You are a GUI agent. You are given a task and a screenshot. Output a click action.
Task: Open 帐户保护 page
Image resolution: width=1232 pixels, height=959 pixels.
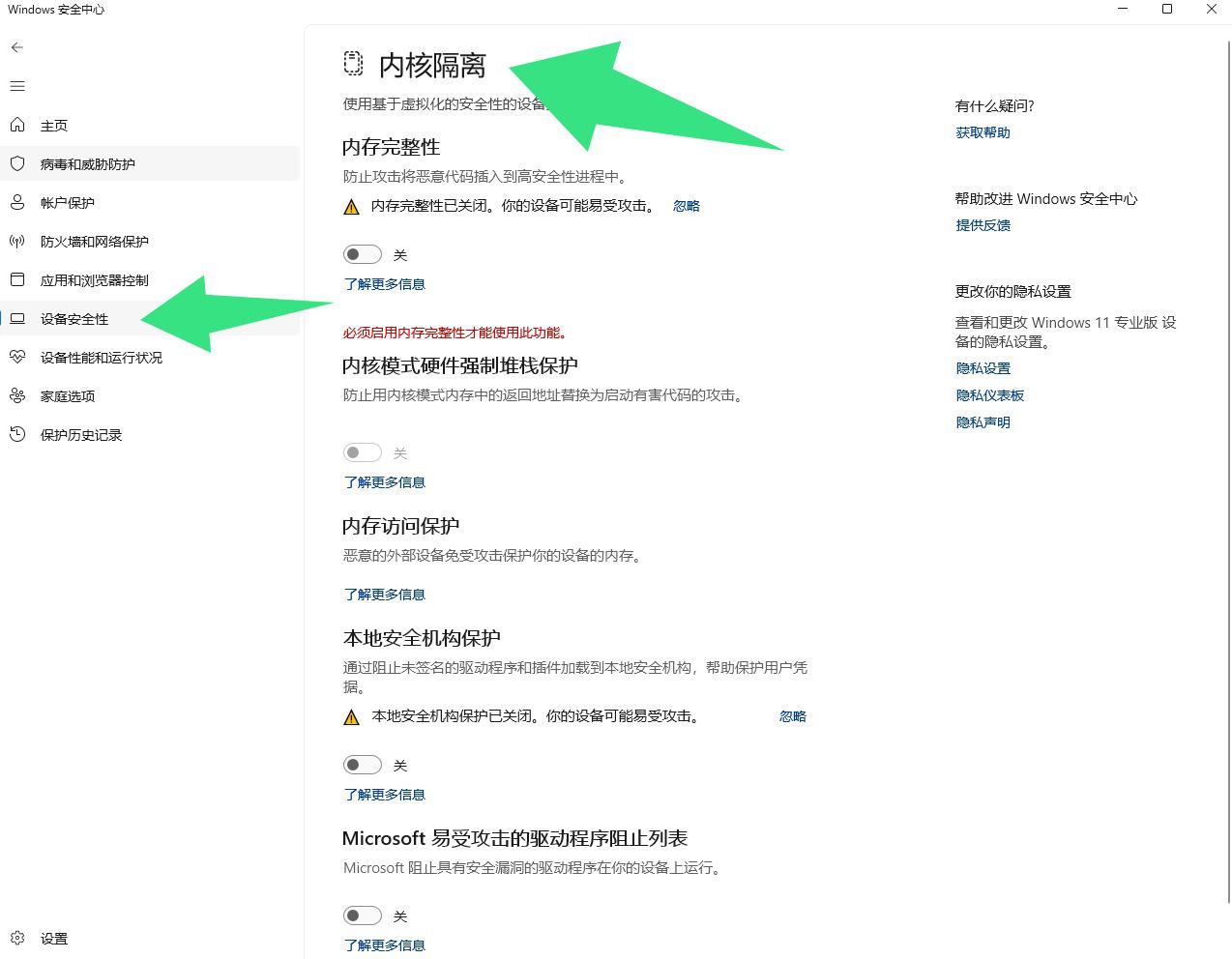(150, 203)
